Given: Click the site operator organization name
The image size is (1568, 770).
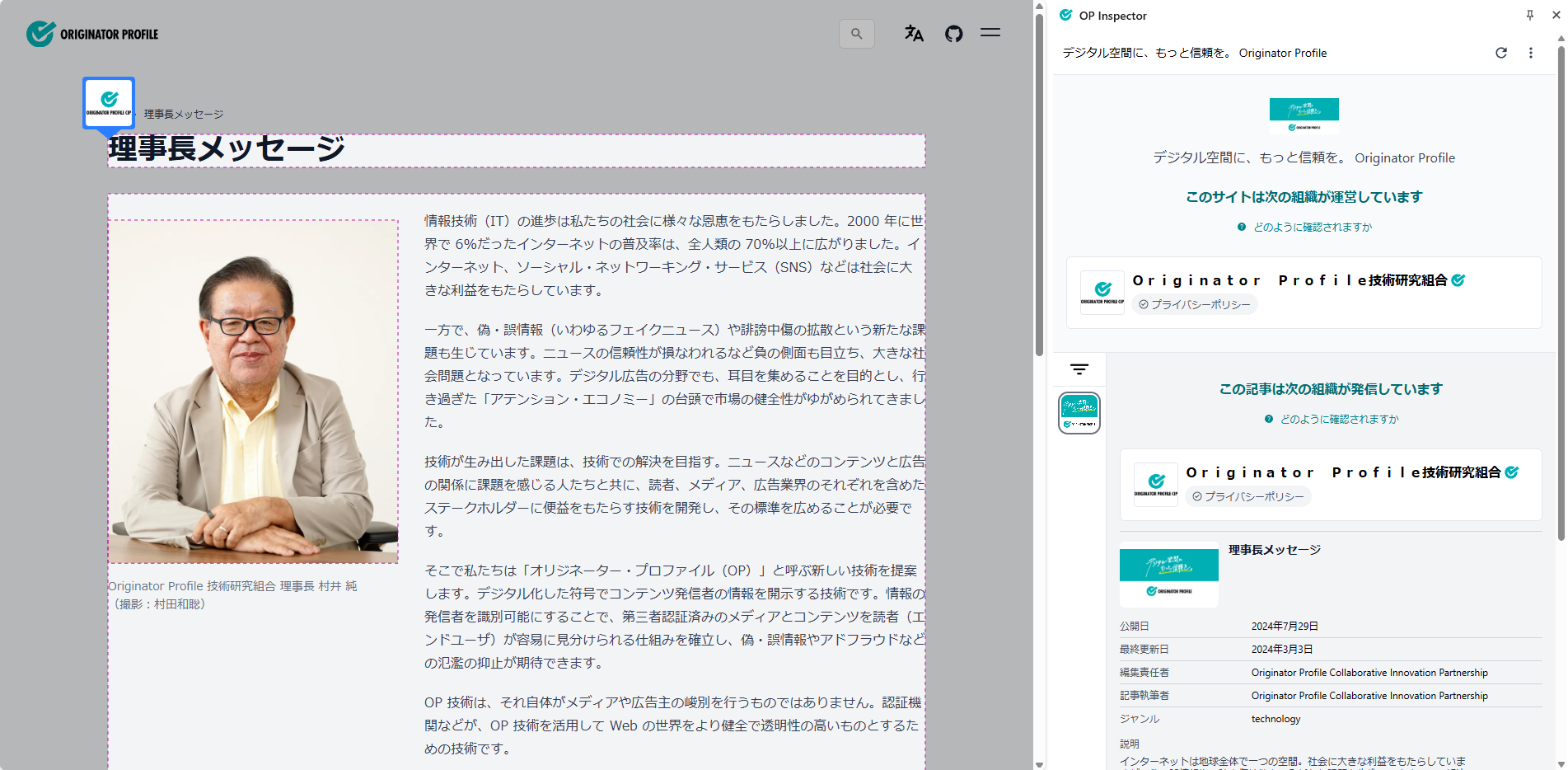Looking at the screenshot, I should coord(1290,280).
